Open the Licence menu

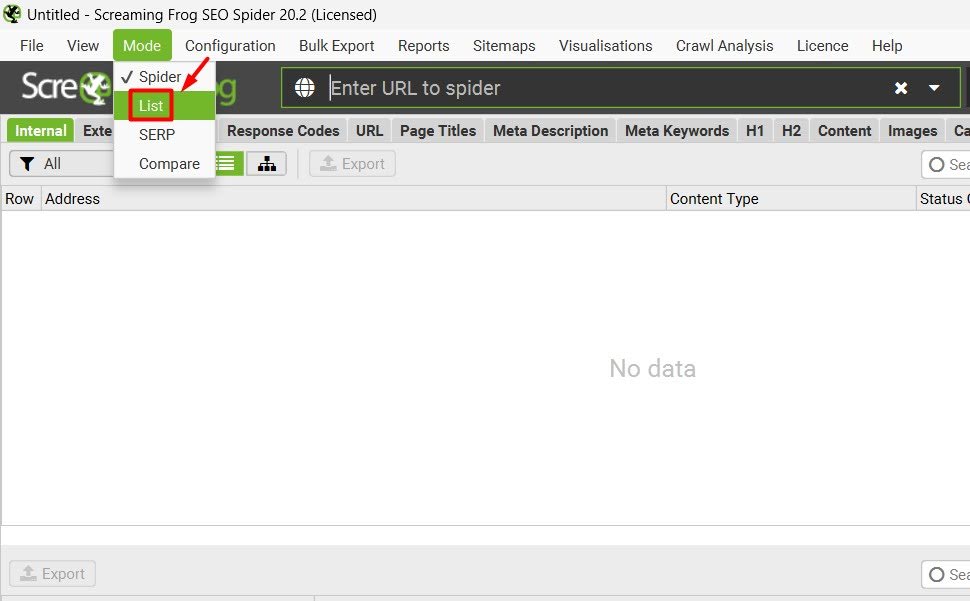pos(822,46)
